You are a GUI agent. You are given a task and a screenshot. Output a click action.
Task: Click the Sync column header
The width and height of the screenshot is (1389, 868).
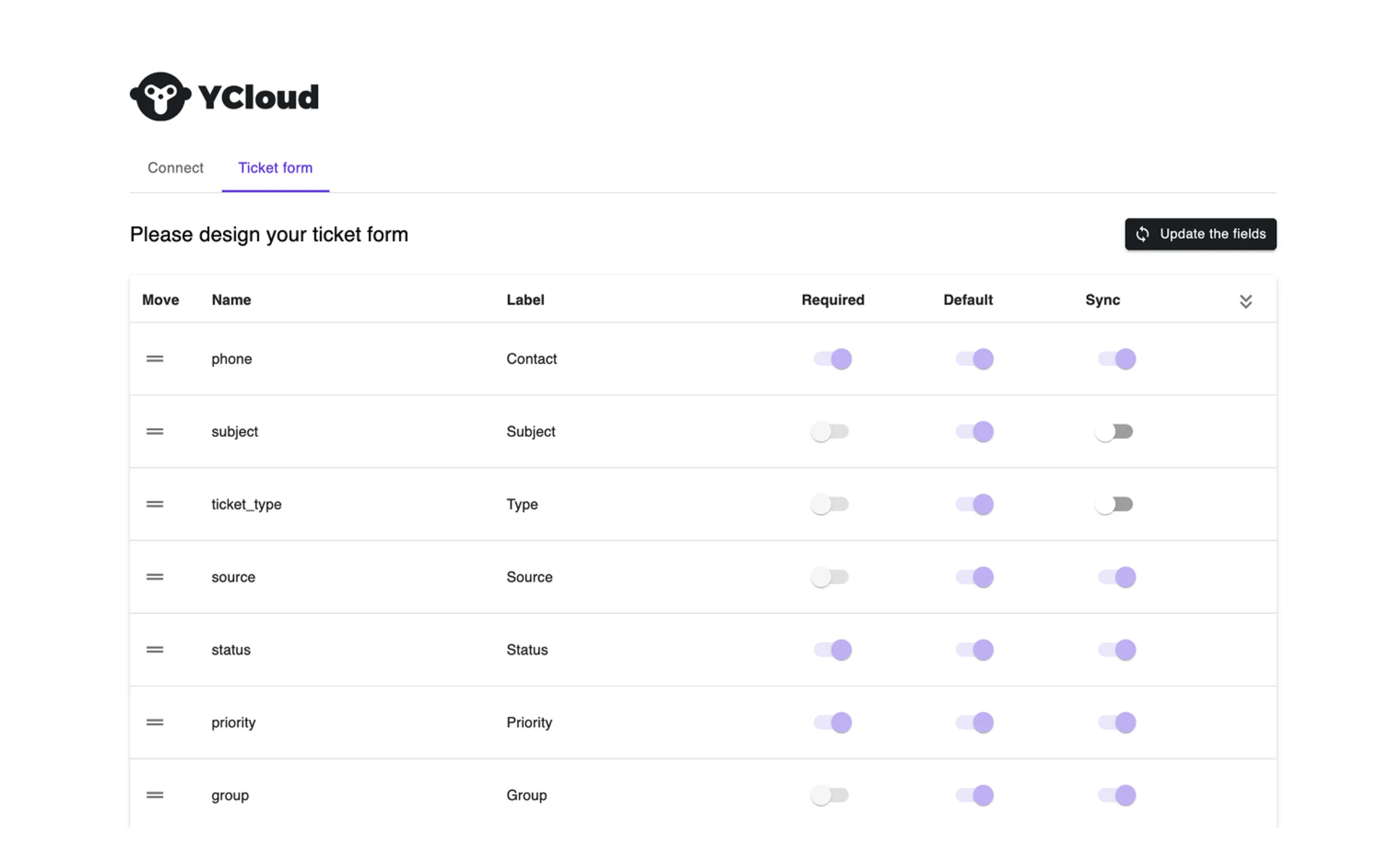tap(1102, 300)
